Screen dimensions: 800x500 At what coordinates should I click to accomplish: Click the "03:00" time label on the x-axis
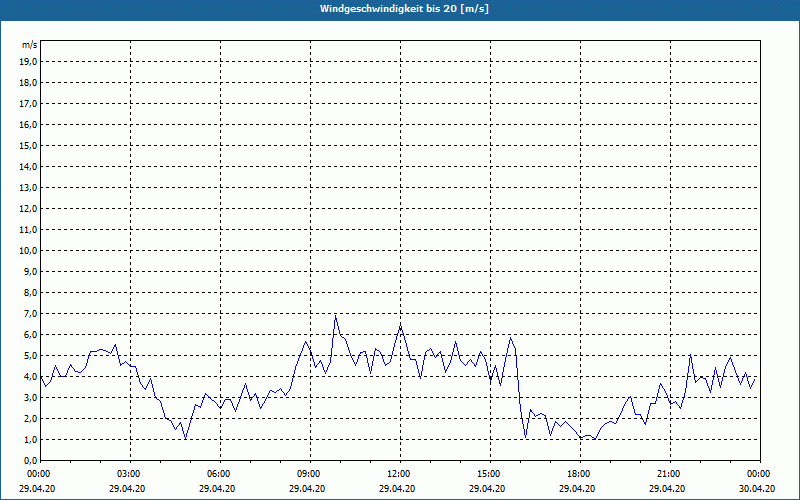131,474
